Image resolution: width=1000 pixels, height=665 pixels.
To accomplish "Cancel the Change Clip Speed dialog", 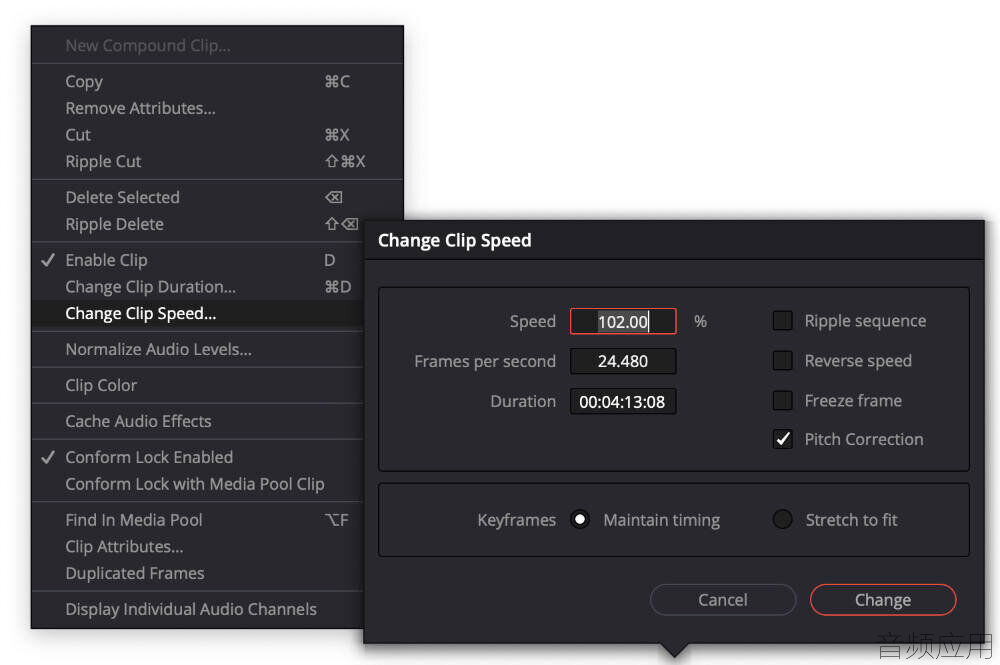I will pyautogui.click(x=723, y=600).
